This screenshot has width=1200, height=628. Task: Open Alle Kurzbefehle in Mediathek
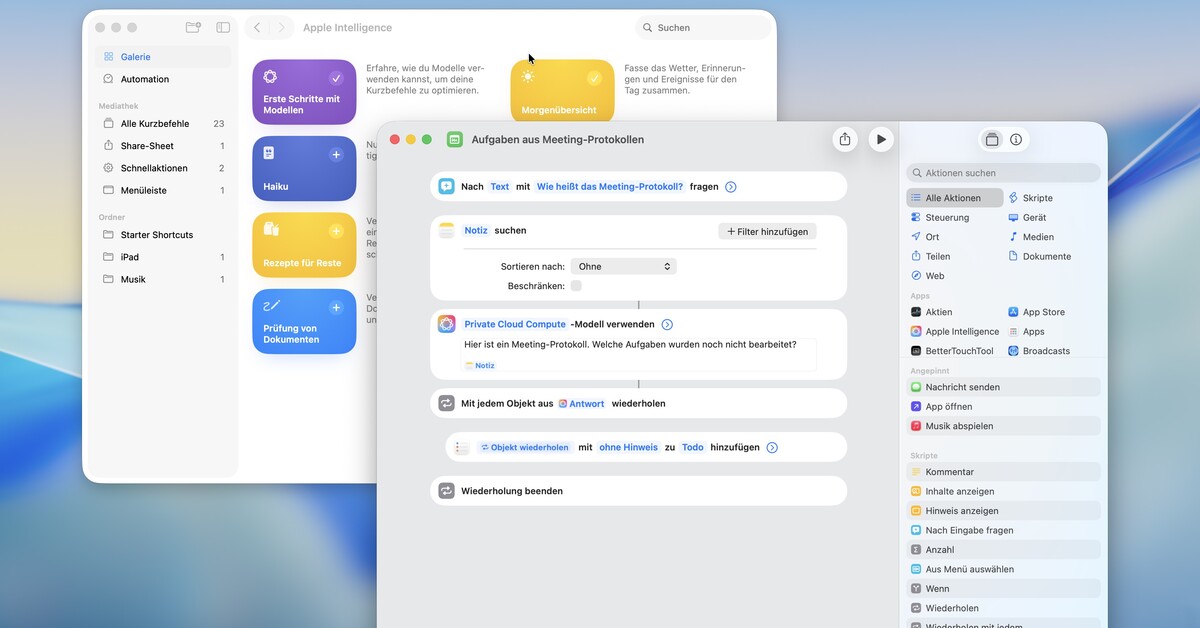[163, 124]
